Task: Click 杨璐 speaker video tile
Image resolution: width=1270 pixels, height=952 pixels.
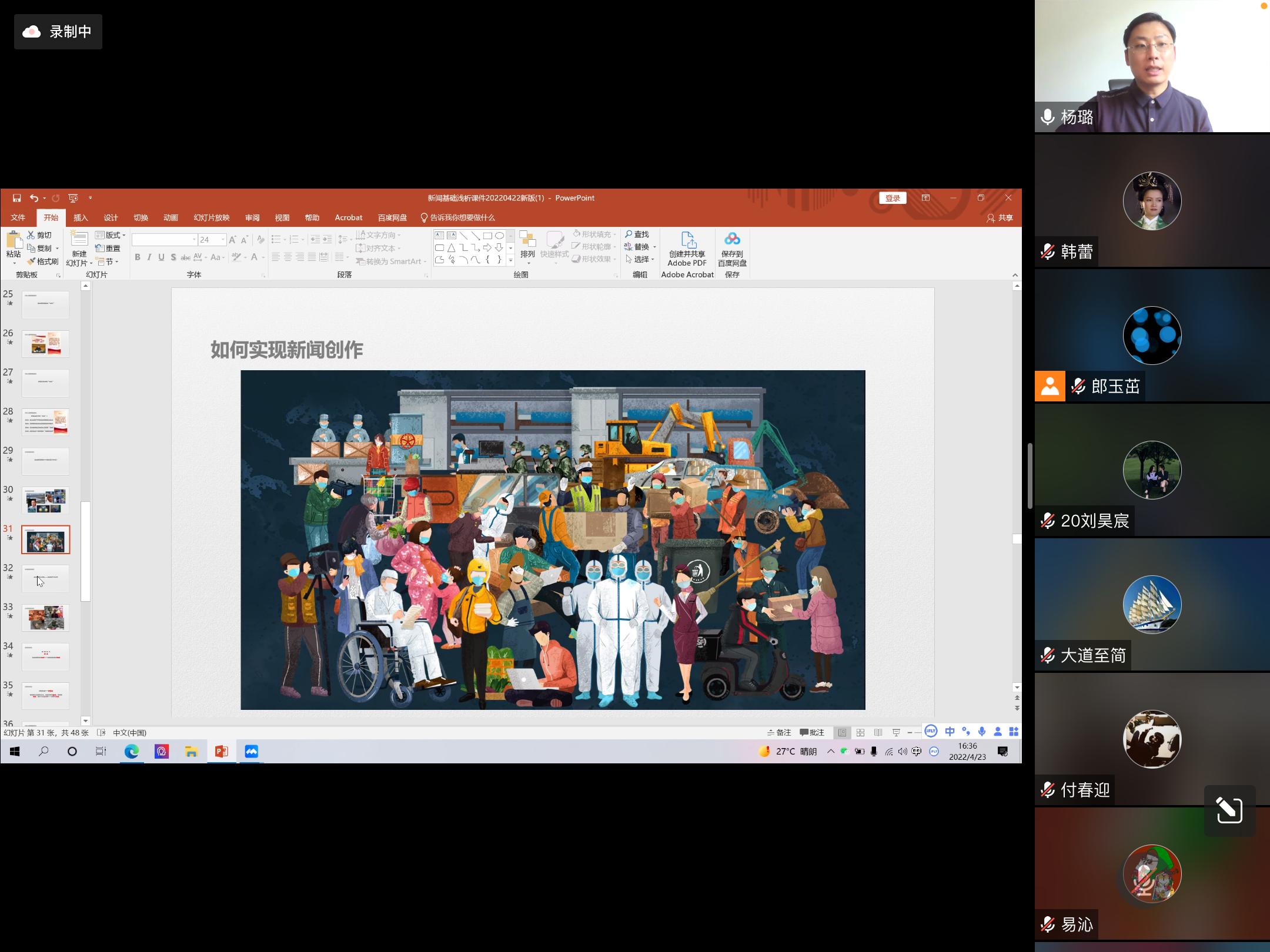Action: [1152, 66]
